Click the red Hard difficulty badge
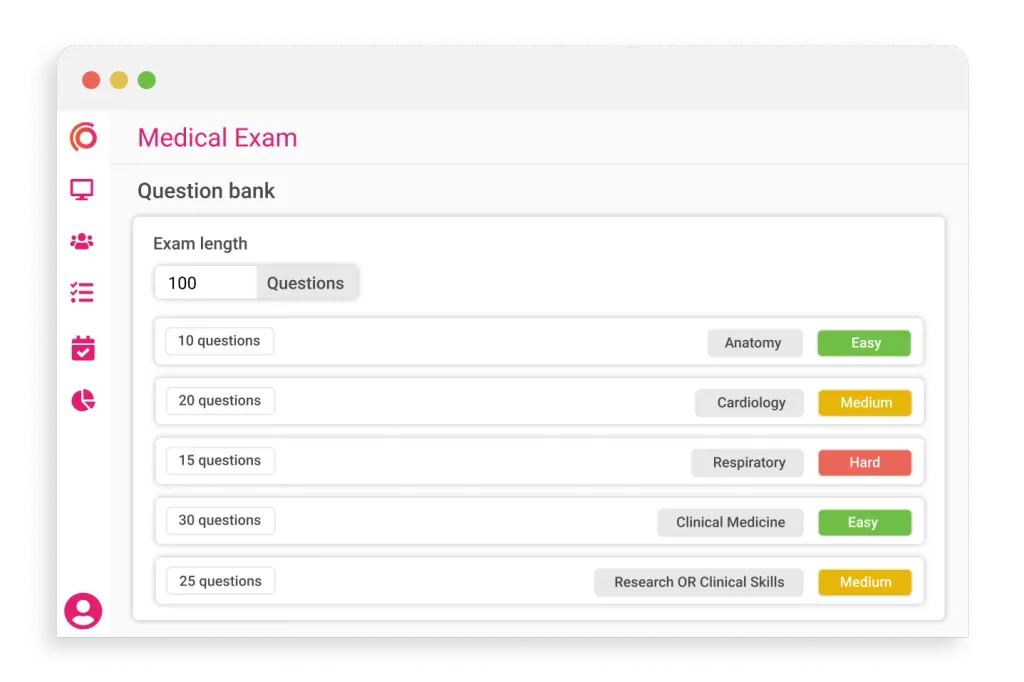Image resolution: width=1024 pixels, height=682 pixels. click(x=864, y=463)
